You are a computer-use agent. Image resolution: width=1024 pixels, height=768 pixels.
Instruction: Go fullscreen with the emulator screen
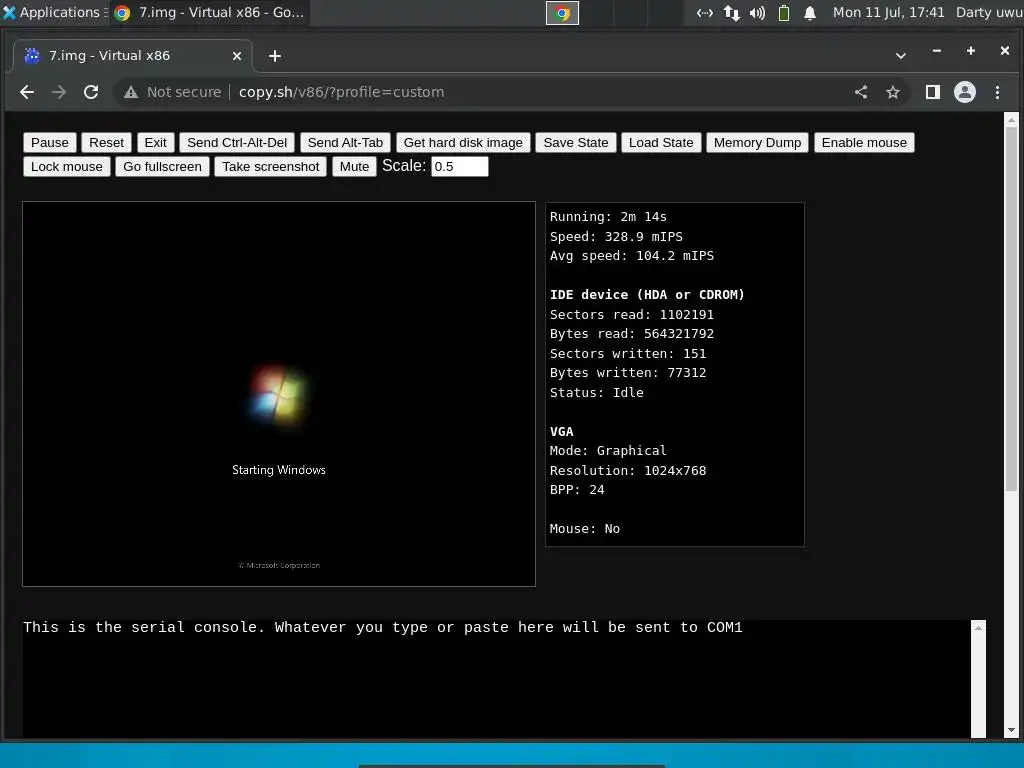pos(163,167)
